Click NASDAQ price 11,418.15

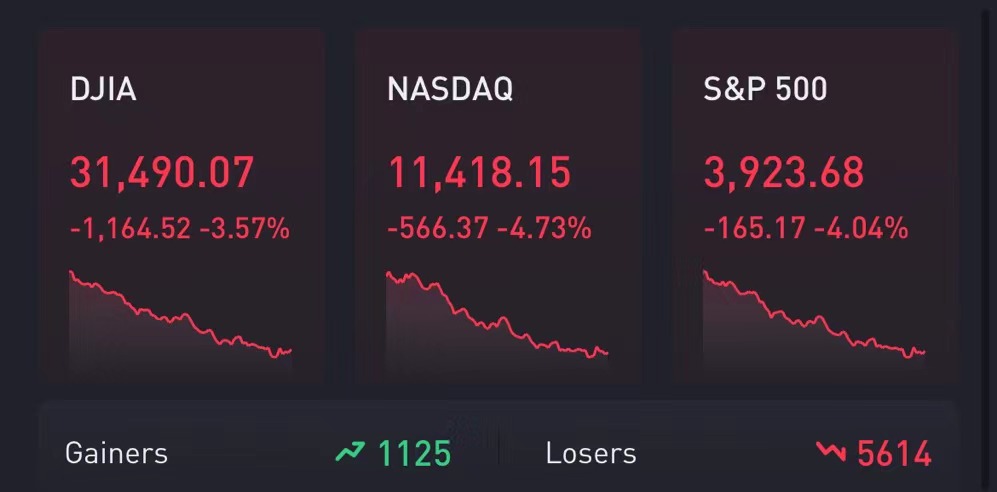point(479,173)
